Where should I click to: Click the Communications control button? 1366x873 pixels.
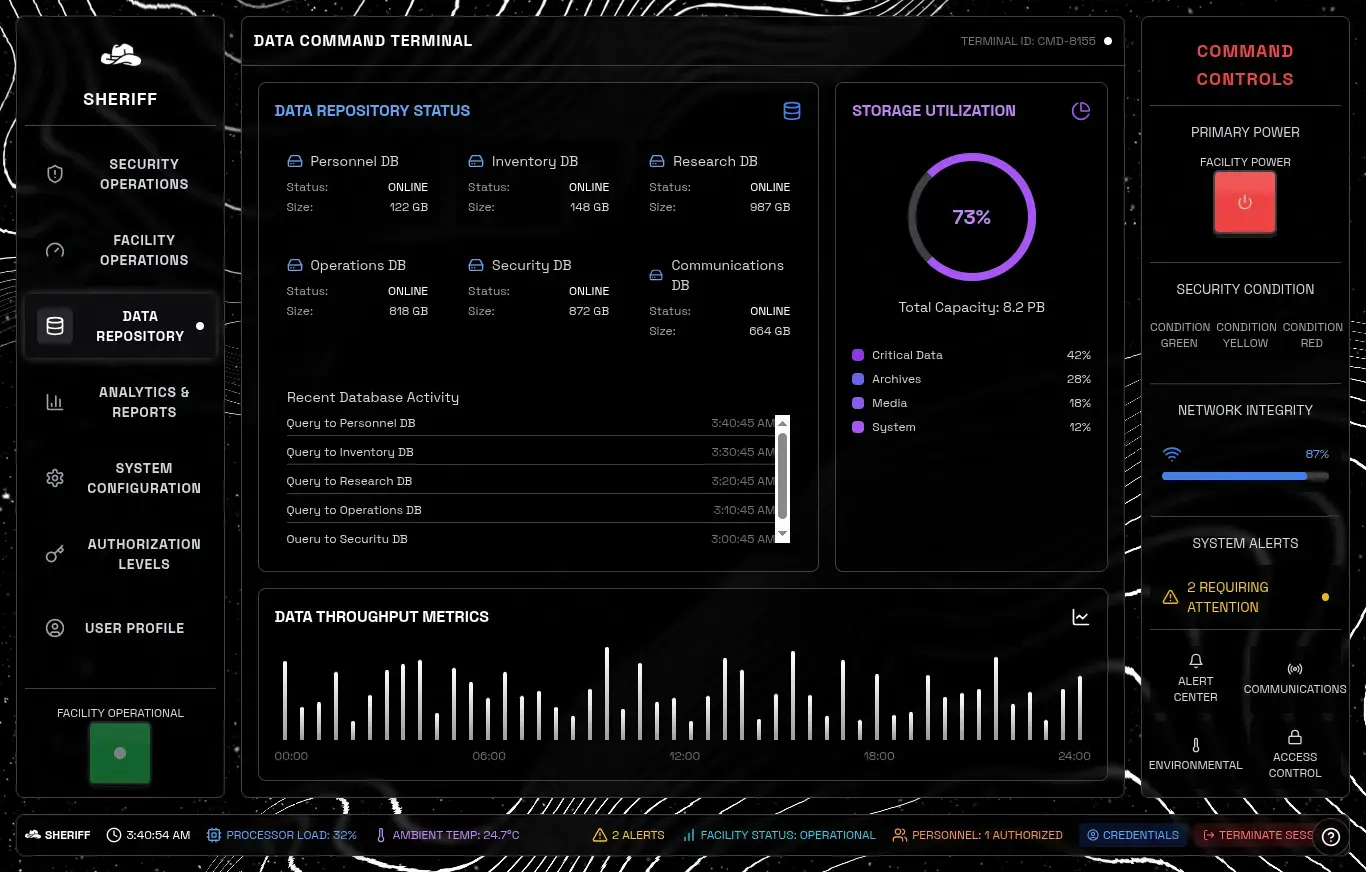pos(1295,678)
